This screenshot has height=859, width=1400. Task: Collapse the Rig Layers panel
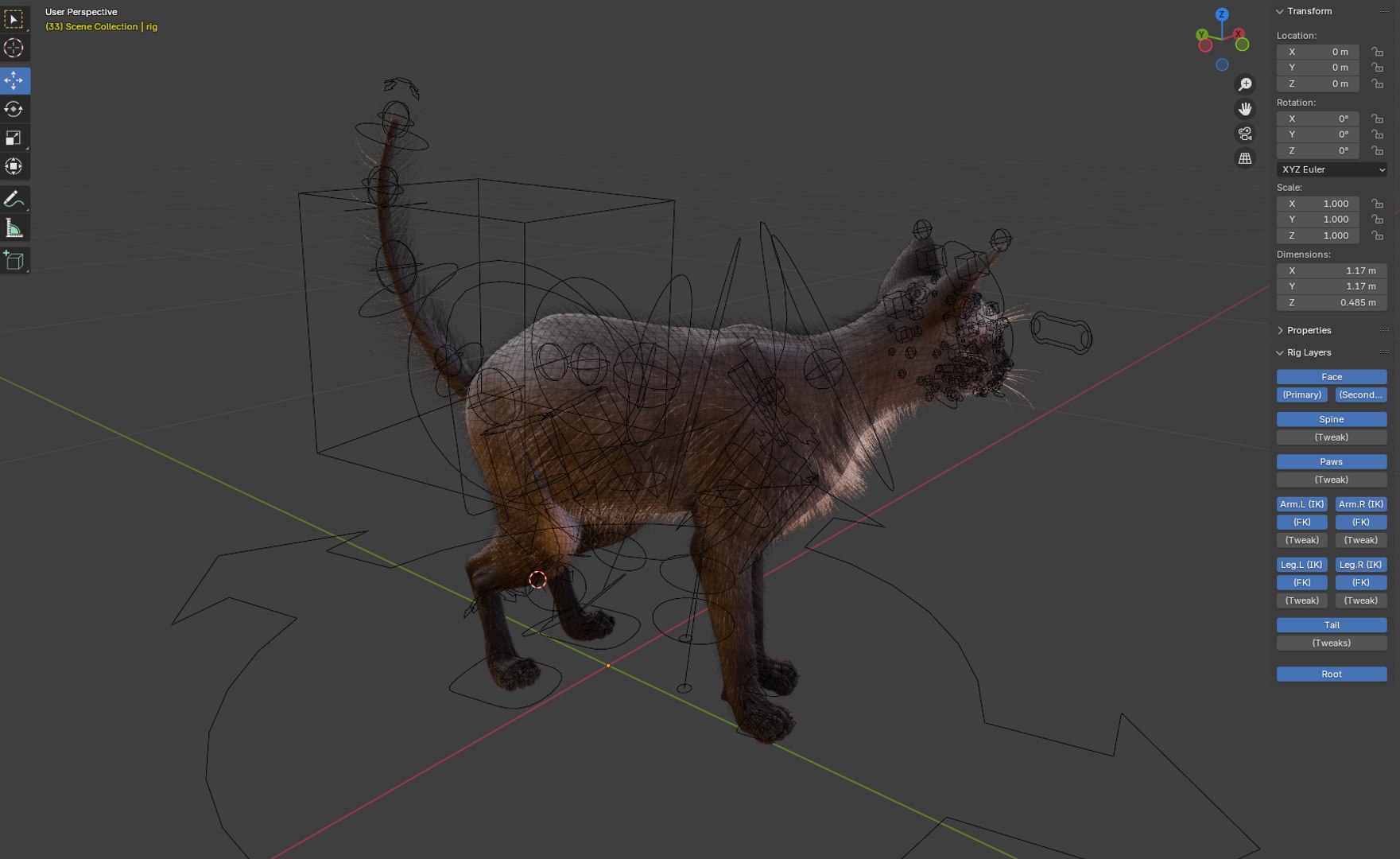point(1280,352)
